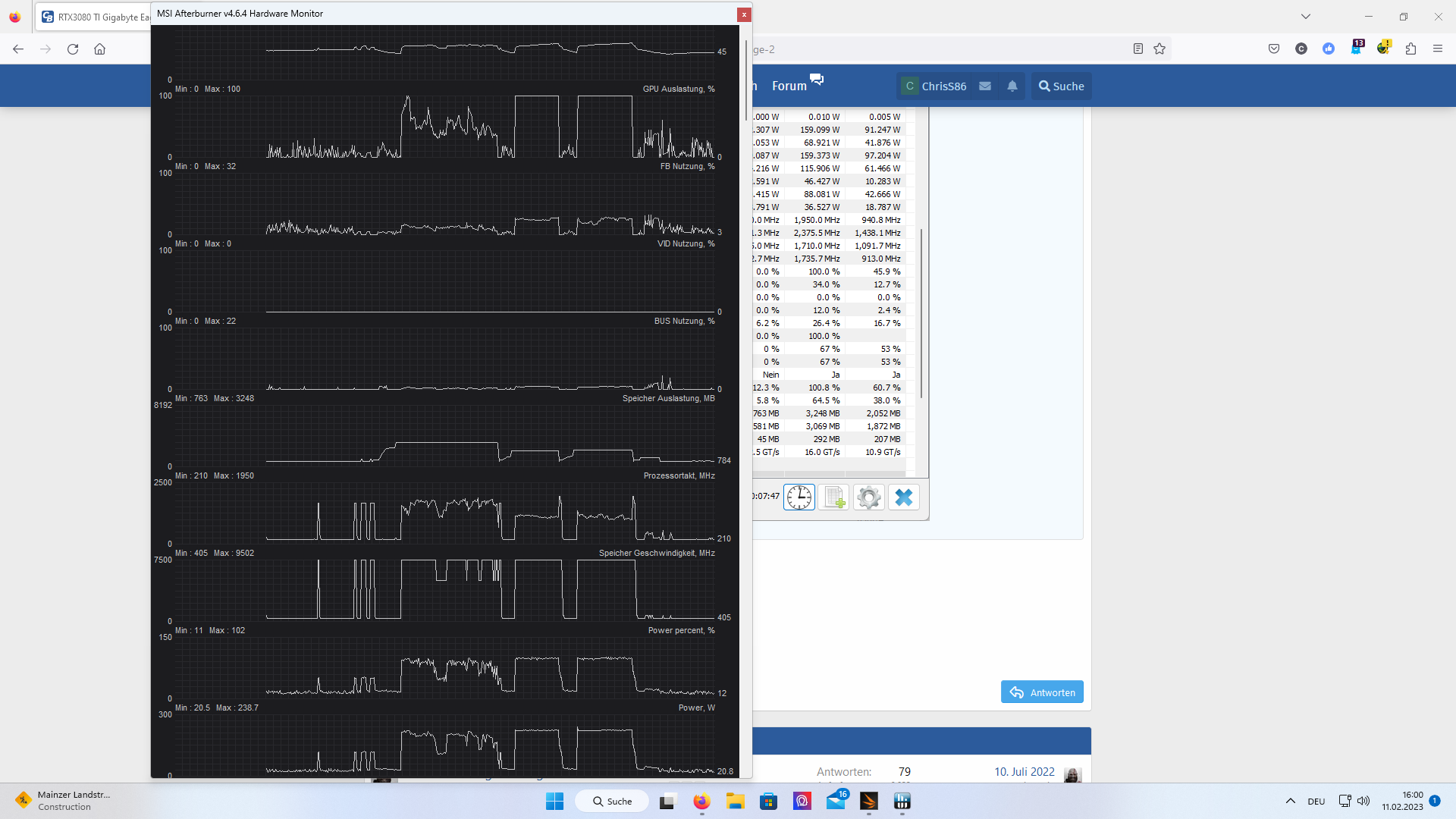Screen dimensions: 1456x819
Task: Open the 10. Juli 2022 date link
Action: pos(1024,771)
